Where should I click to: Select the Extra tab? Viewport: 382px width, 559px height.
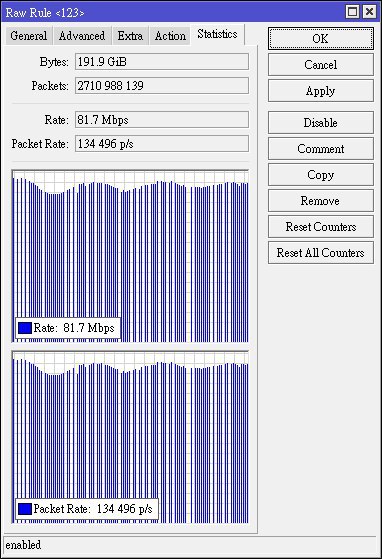tap(130, 36)
